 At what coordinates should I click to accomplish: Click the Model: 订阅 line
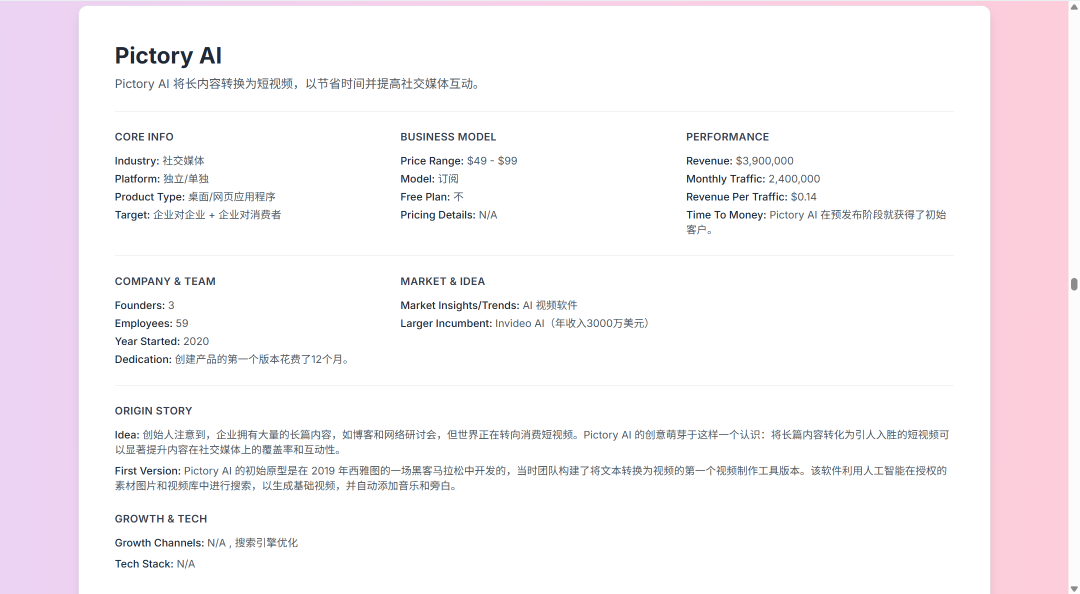pyautogui.click(x=429, y=178)
